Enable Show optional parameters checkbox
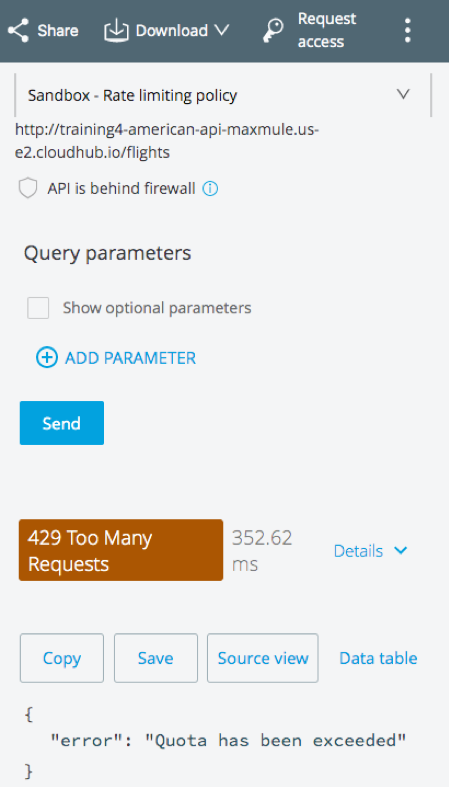The width and height of the screenshot is (449, 787). [38, 308]
